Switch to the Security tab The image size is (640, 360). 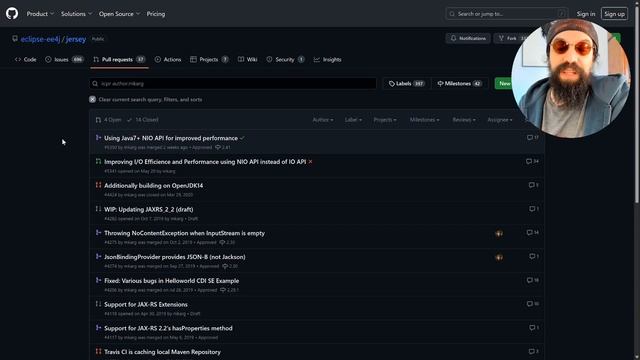pyautogui.click(x=285, y=60)
